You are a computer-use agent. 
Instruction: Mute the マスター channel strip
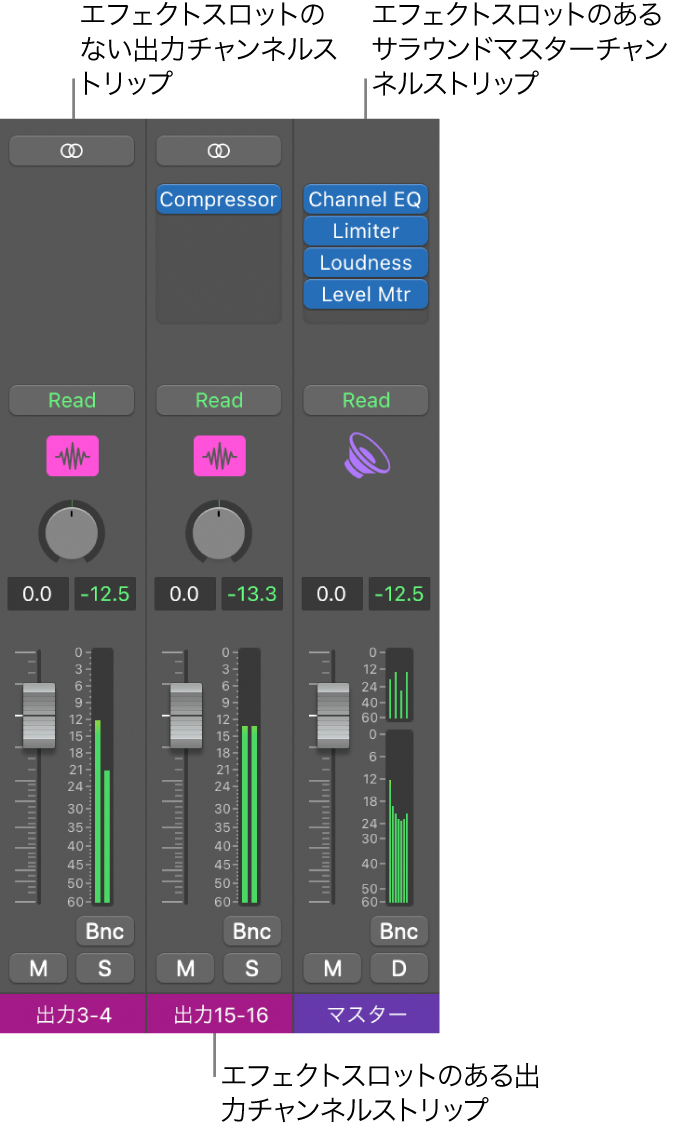333,968
